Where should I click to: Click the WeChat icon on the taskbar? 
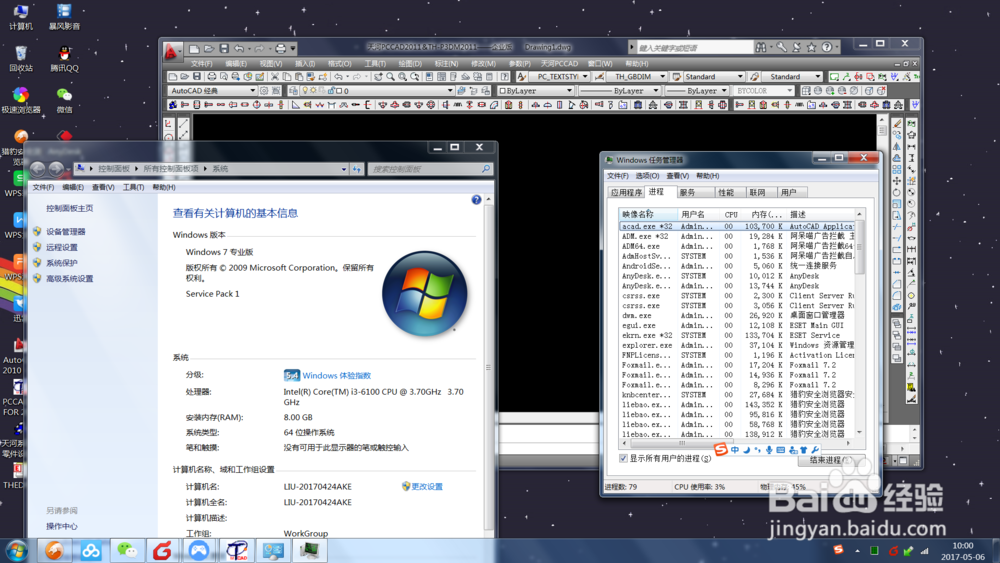click(127, 550)
